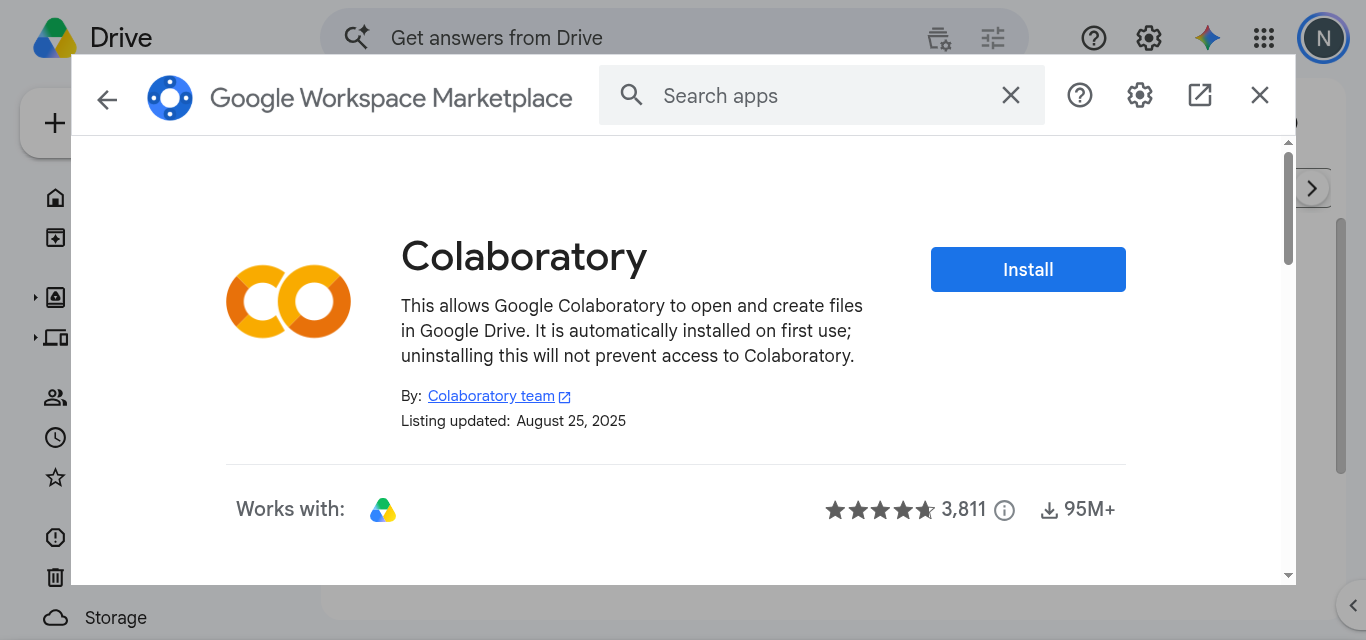
Task: Open the ratings info icon next to 3,811
Action: [1005, 511]
